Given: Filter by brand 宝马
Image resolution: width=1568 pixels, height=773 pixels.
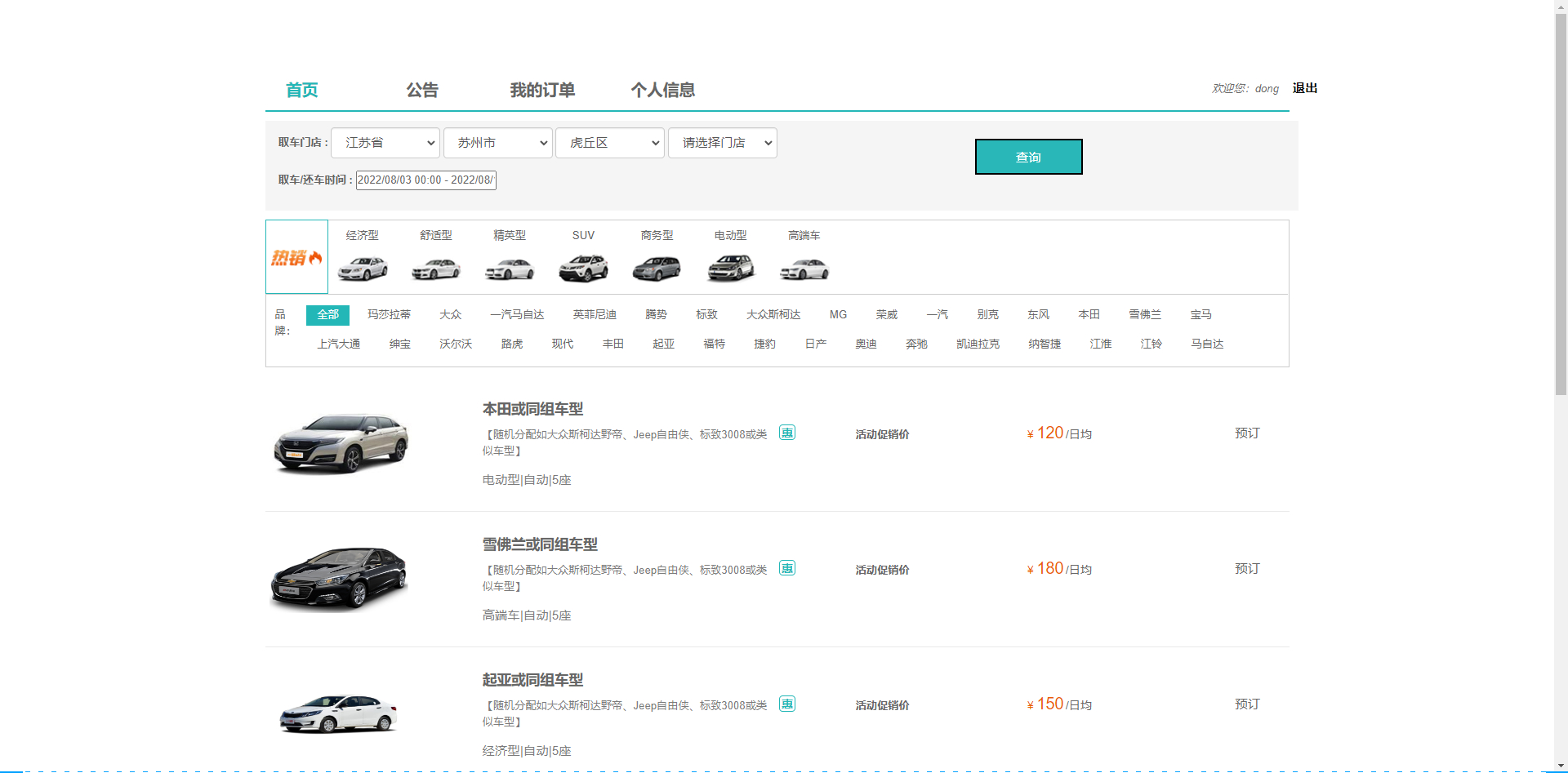Looking at the screenshot, I should coord(1201,315).
